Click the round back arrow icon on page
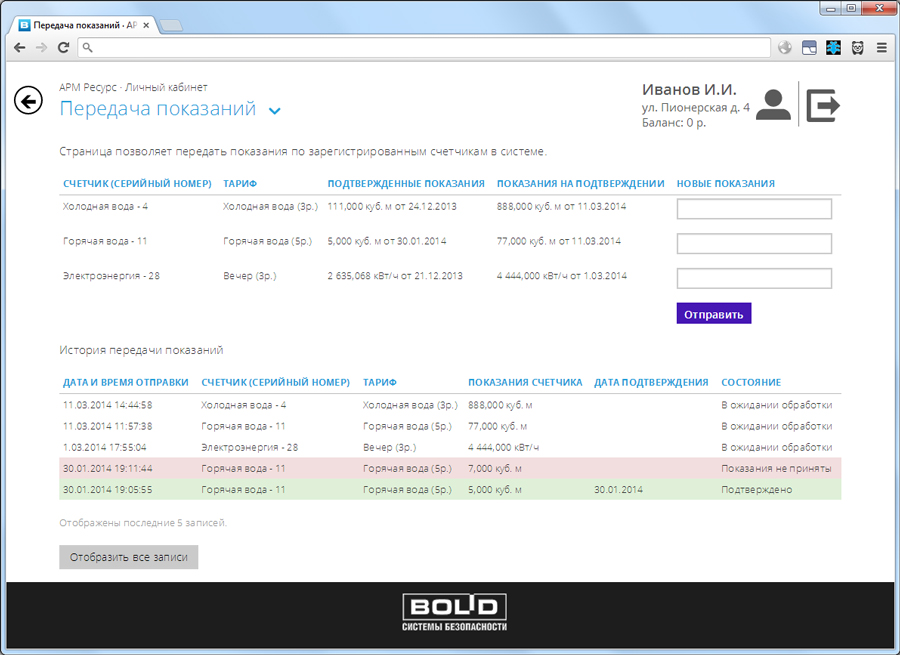The height and width of the screenshot is (655, 900). 28,100
